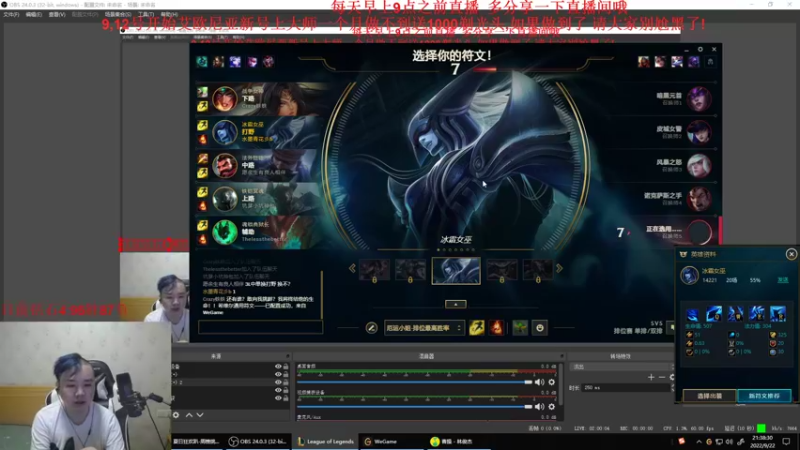800x450 pixels.
Task: Expand the skin chroma up-arrow button
Action: [456, 304]
